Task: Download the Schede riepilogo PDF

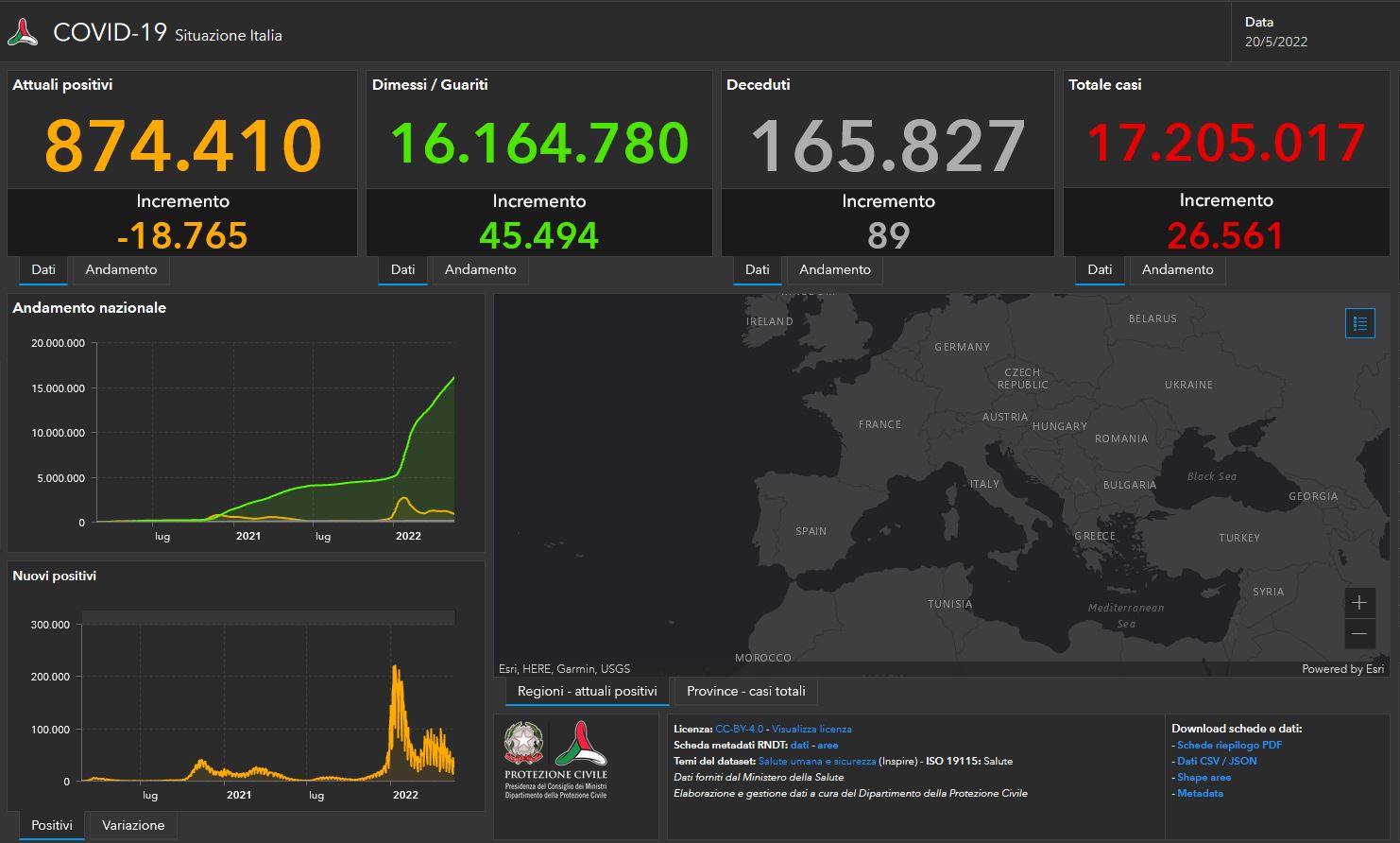Action: coord(1228,745)
